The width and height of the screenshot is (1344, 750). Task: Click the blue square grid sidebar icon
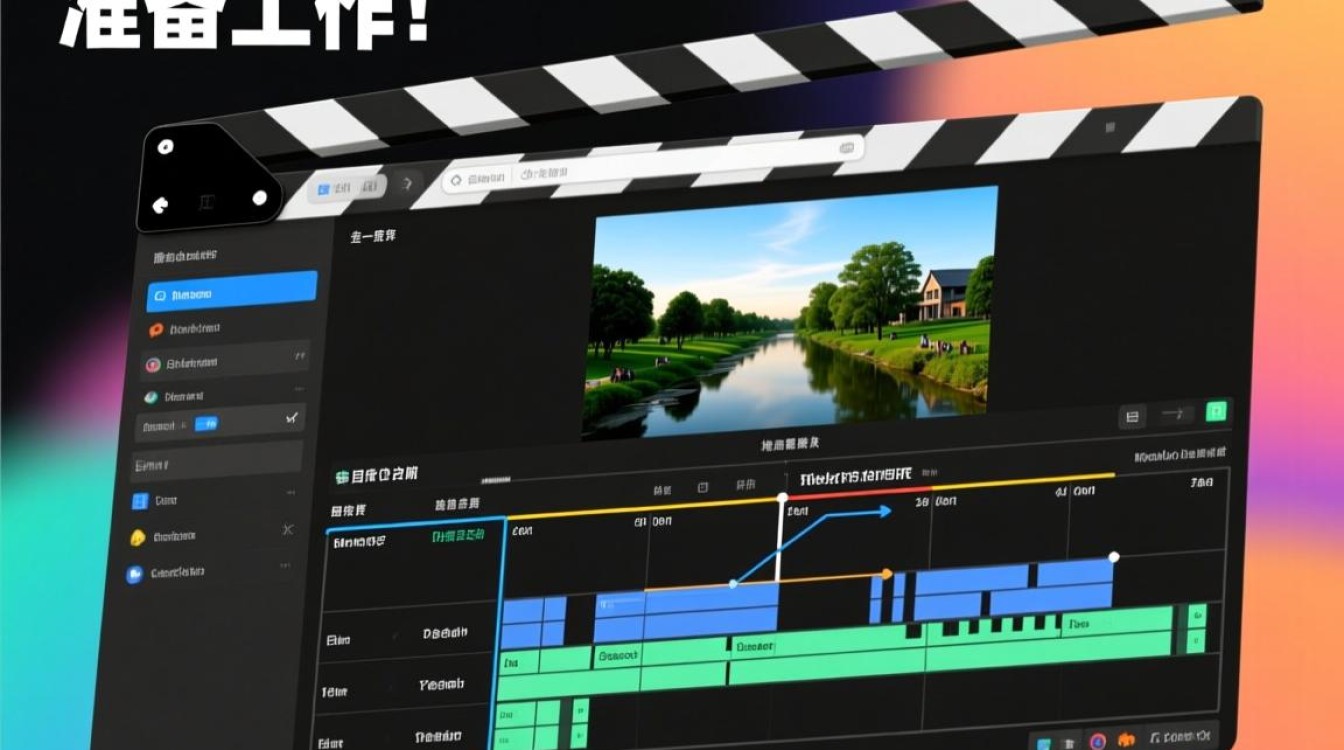click(140, 501)
